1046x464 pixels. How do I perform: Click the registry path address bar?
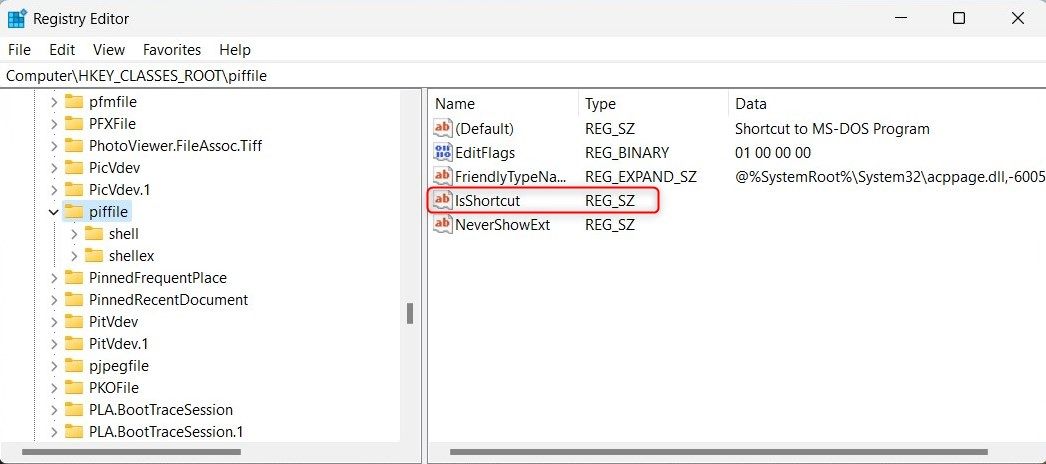[523, 76]
